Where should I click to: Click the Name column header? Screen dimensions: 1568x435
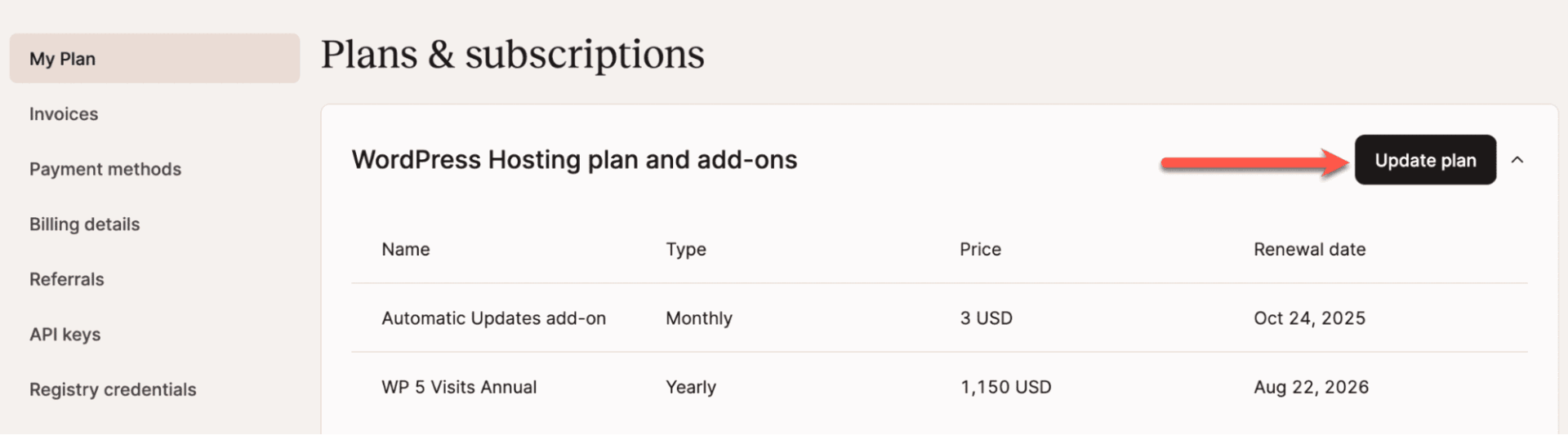point(406,250)
